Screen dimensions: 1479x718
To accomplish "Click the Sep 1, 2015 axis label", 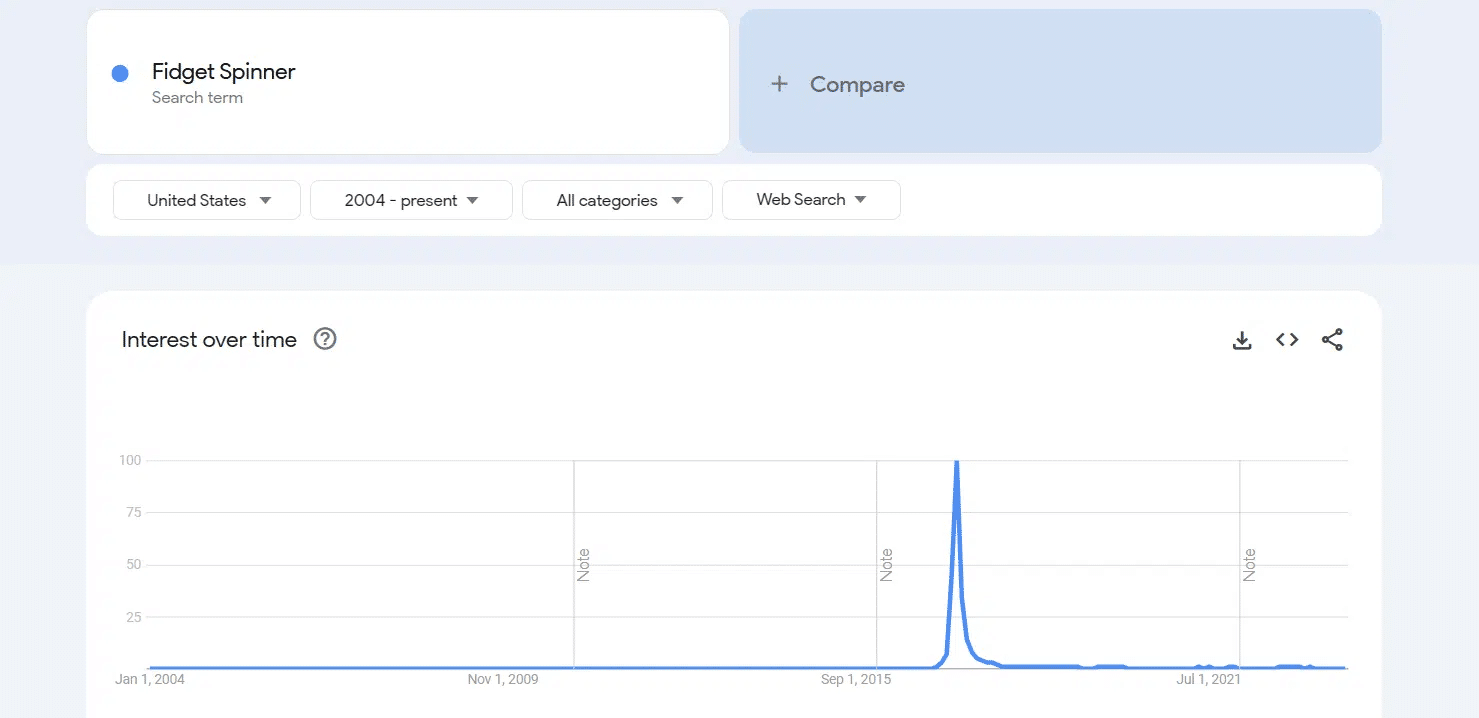I will [x=855, y=680].
